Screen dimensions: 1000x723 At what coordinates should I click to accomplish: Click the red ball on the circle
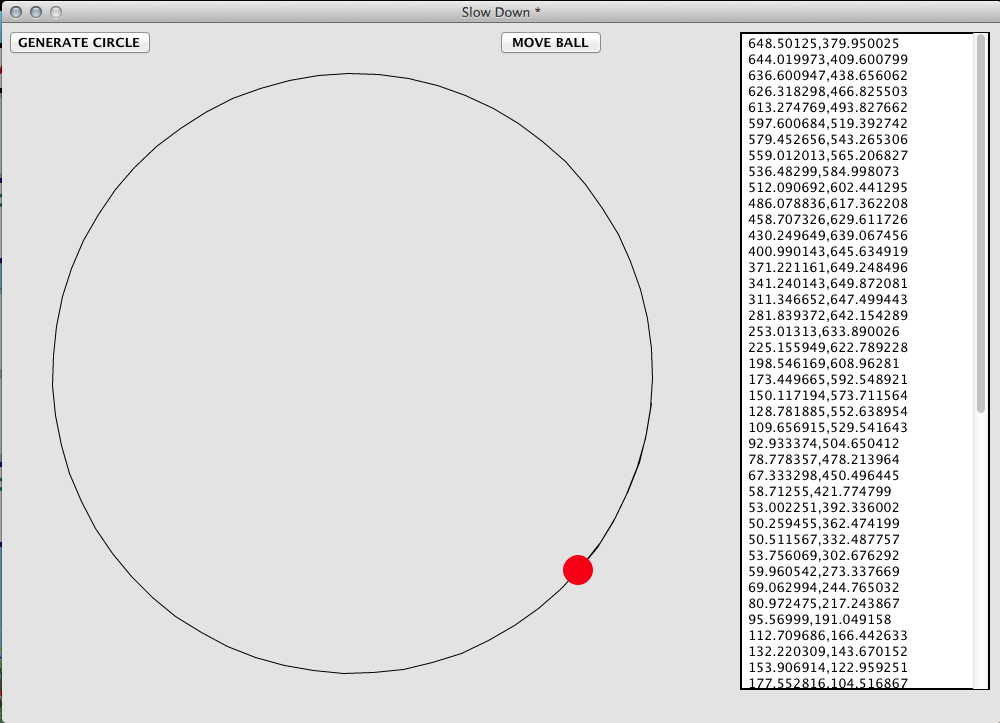click(x=578, y=569)
